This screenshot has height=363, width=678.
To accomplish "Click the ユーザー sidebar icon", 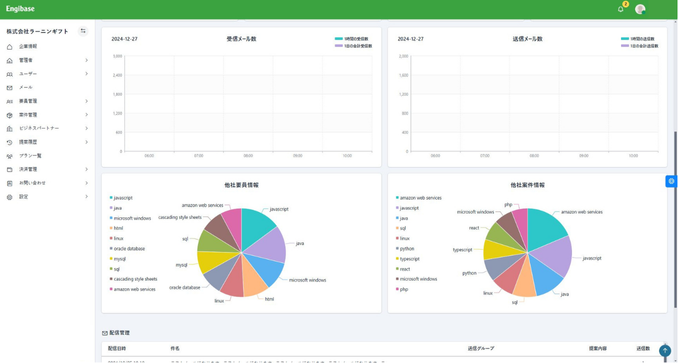I will 10,74.
